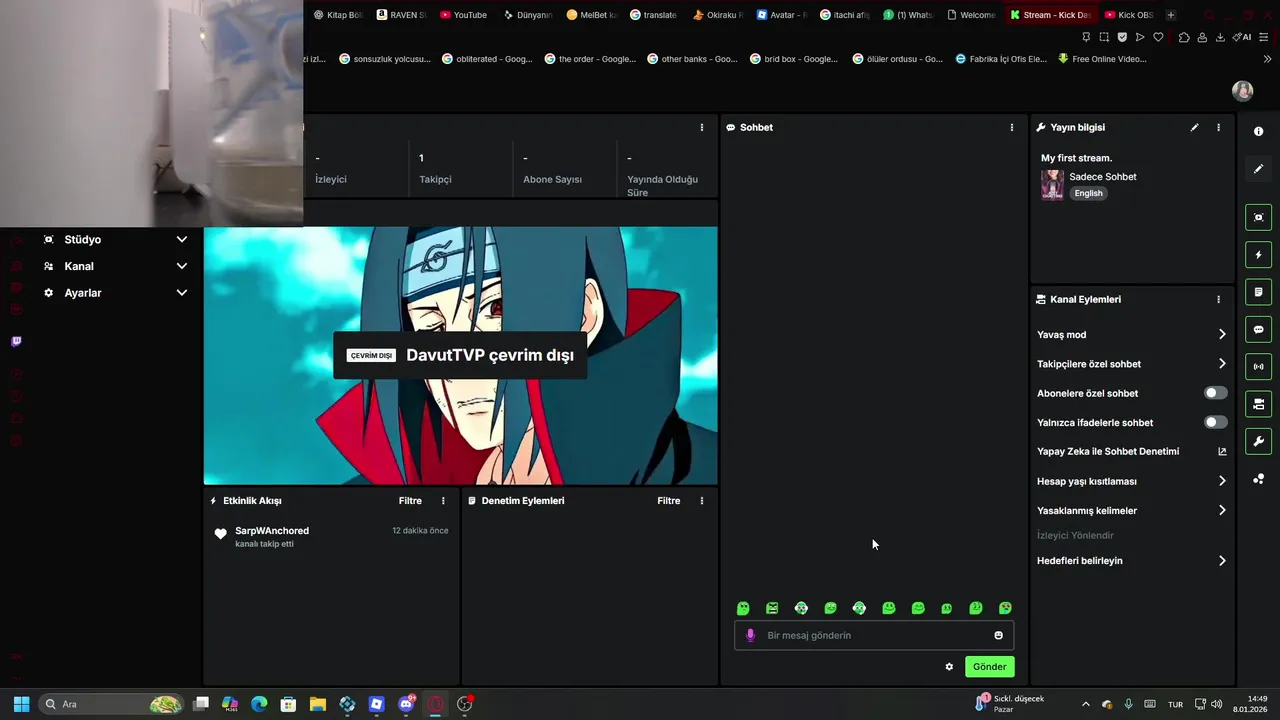
Task: Open Kanal Eylemleri three-dot menu
Action: [1218, 299]
